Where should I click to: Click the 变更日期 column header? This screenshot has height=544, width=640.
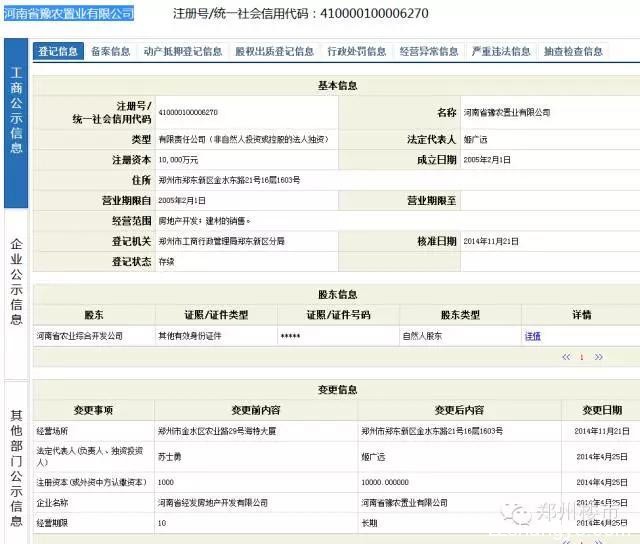(602, 410)
